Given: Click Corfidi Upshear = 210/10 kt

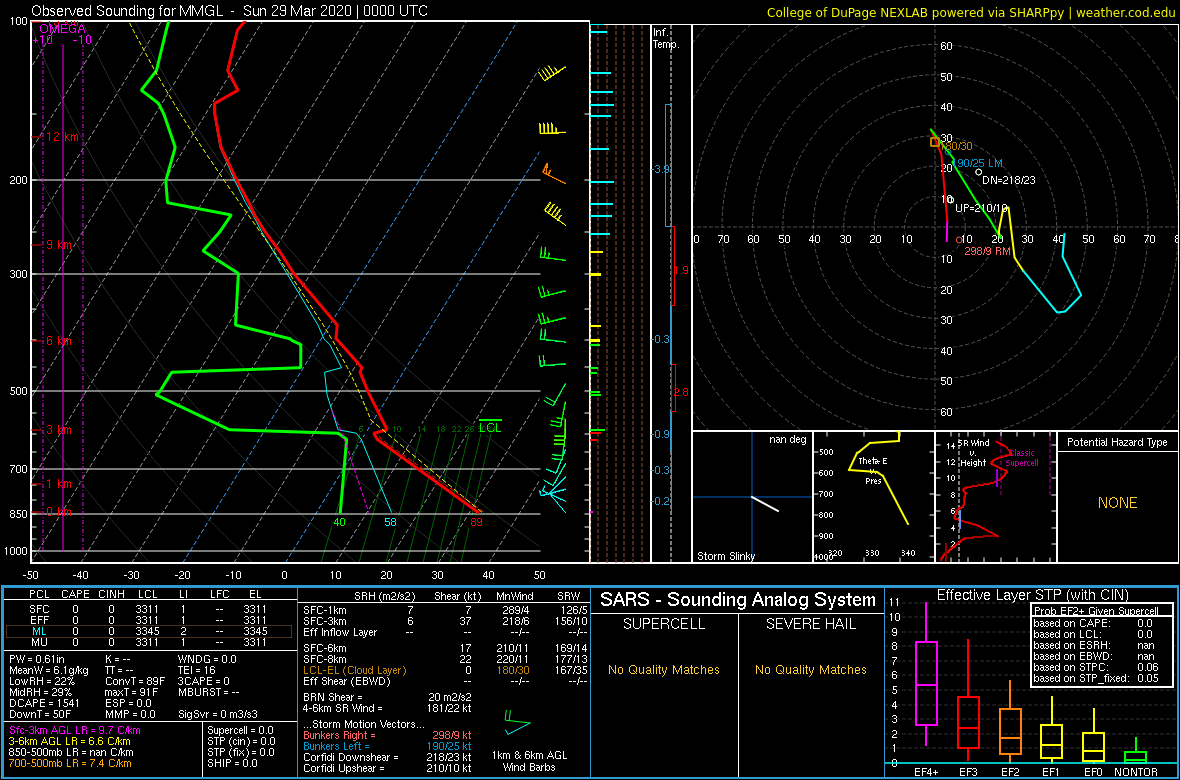Looking at the screenshot, I should 387,768.
